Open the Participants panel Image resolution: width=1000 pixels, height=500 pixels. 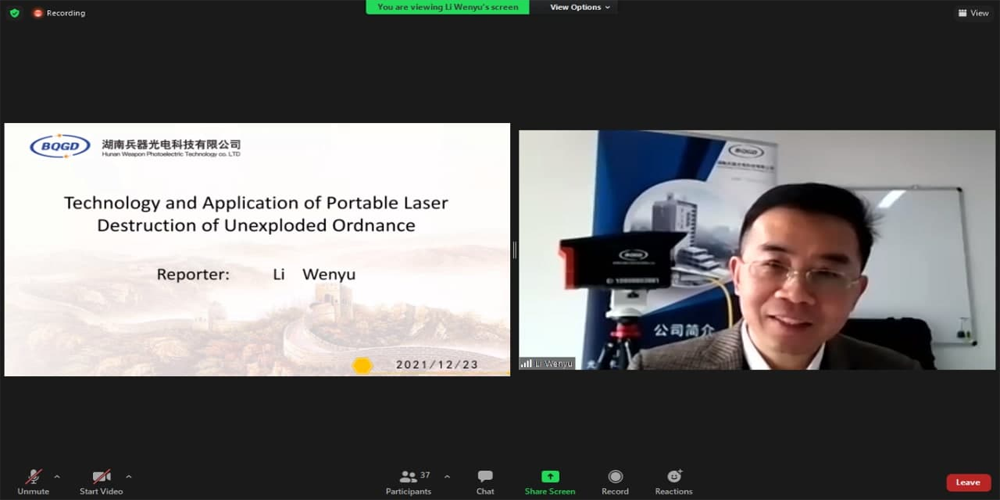[x=408, y=481]
